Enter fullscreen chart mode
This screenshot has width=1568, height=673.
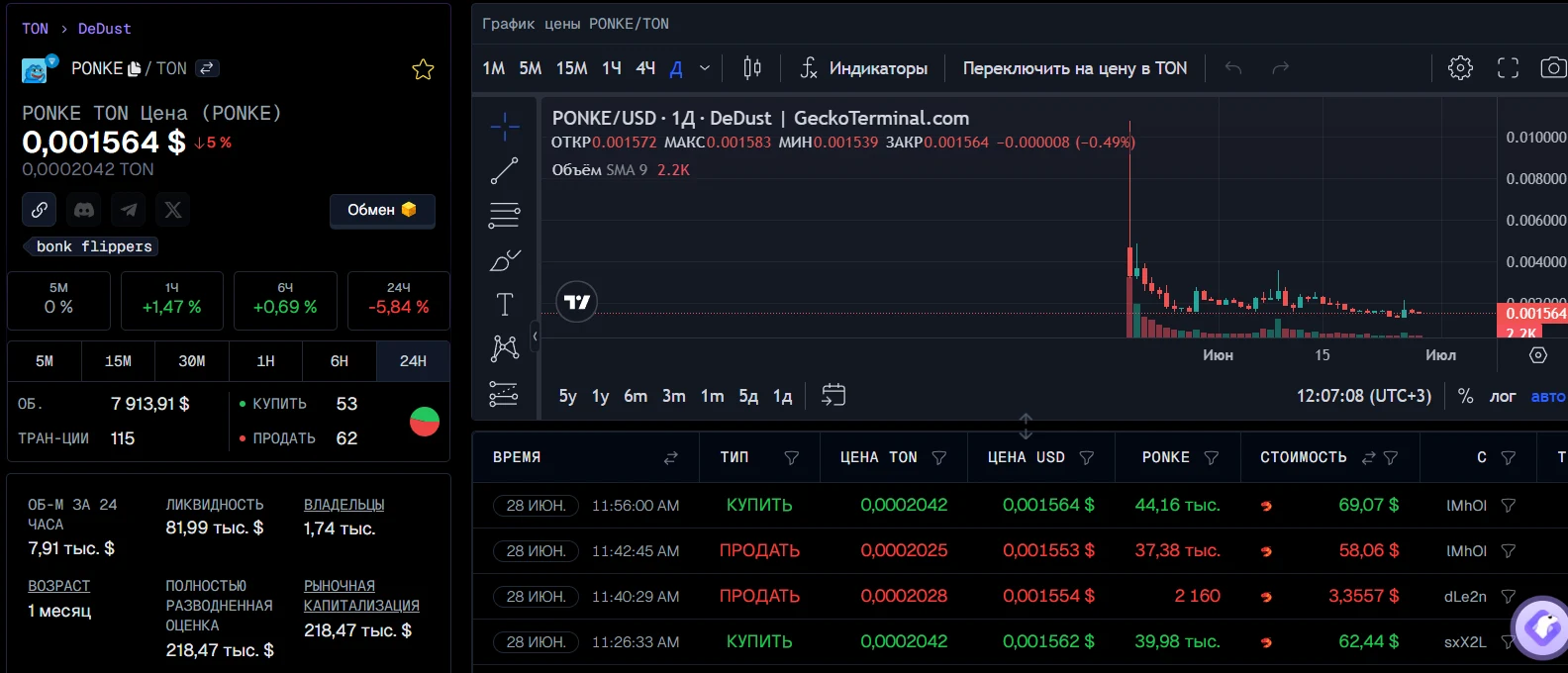[1508, 68]
